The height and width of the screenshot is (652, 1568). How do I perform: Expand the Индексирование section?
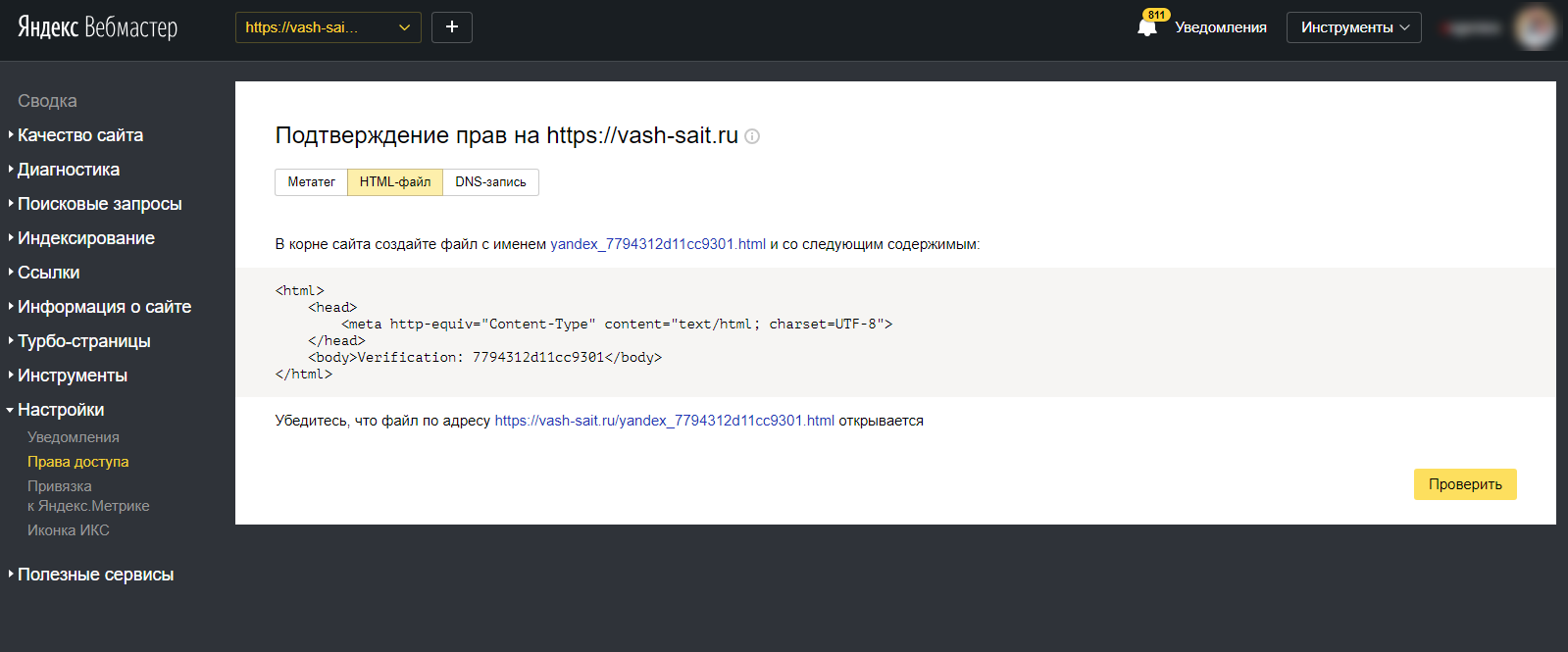86,238
